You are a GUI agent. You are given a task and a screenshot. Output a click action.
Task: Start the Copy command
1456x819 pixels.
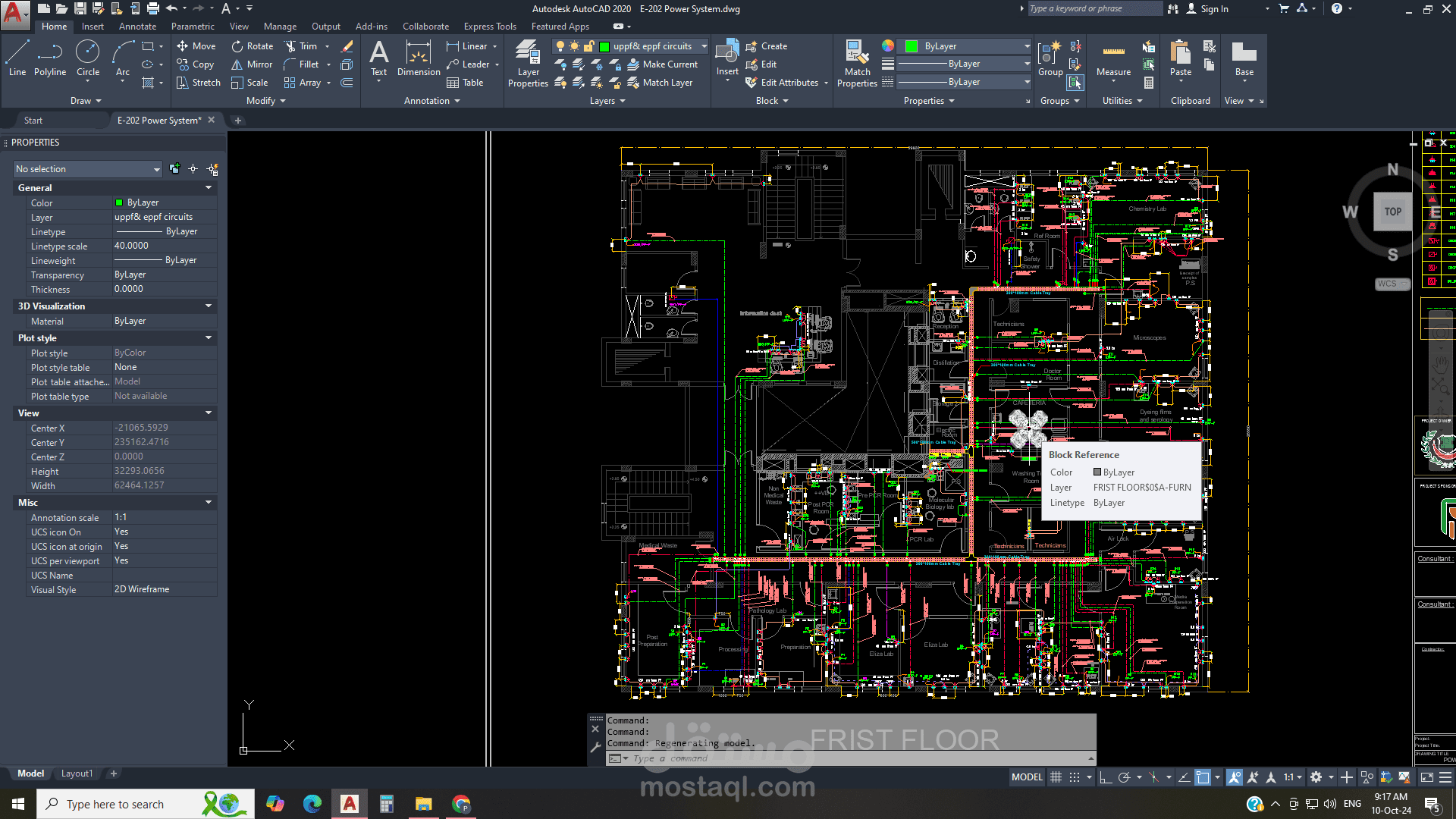point(196,64)
